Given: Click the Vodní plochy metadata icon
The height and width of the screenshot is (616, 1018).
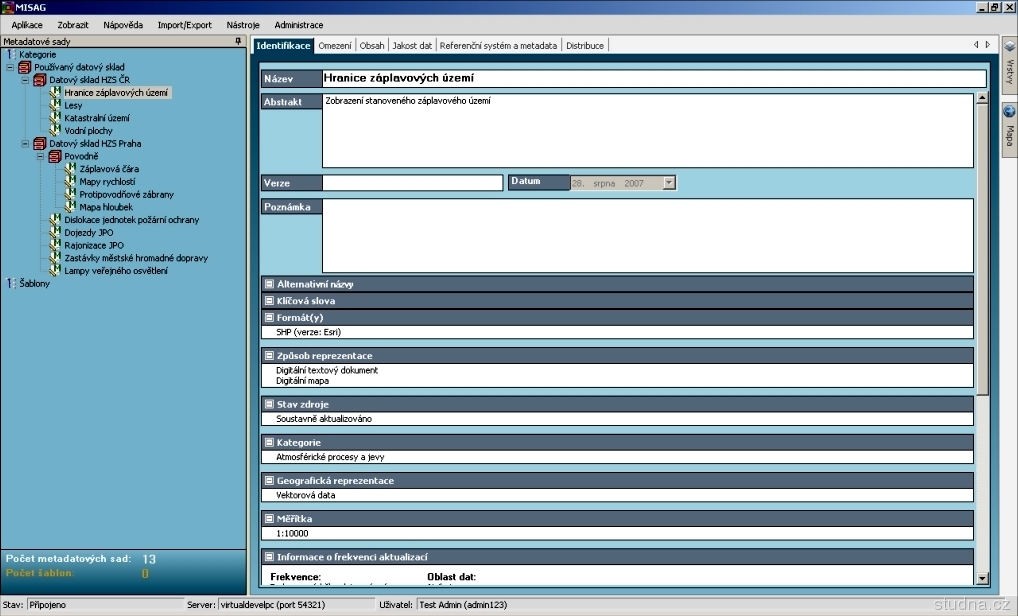Looking at the screenshot, I should tap(55, 130).
